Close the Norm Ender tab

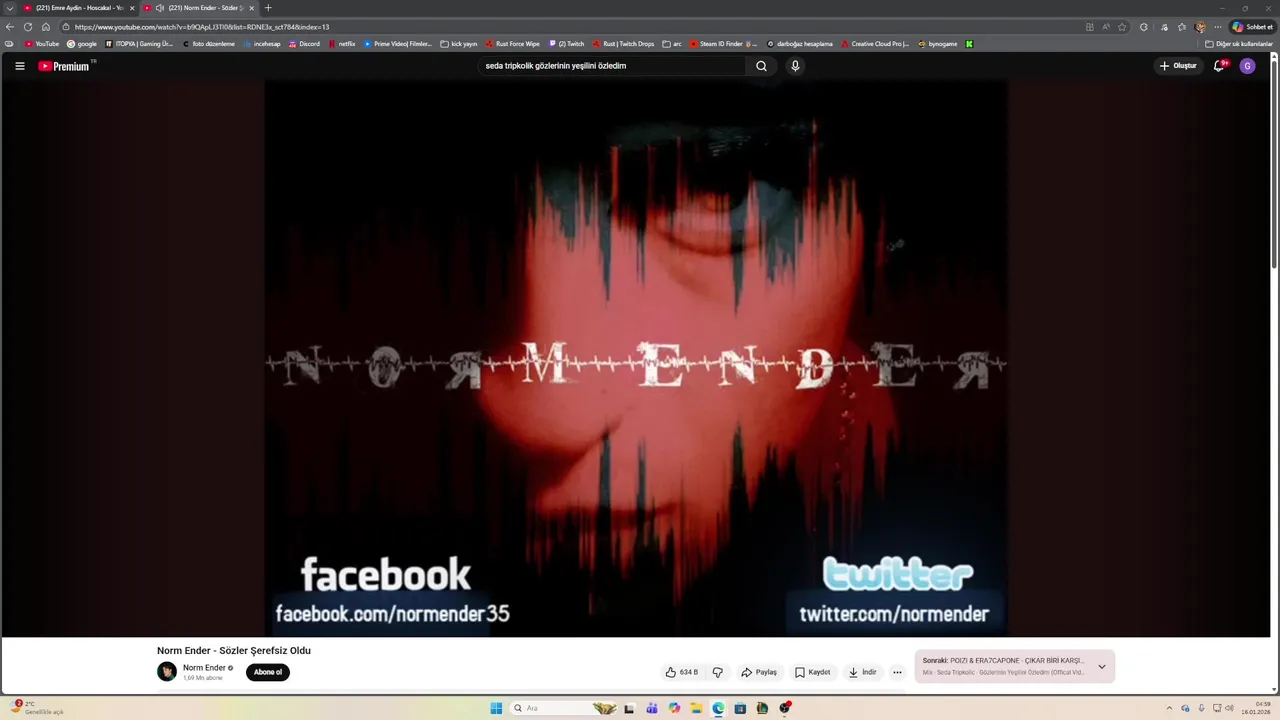coord(253,8)
